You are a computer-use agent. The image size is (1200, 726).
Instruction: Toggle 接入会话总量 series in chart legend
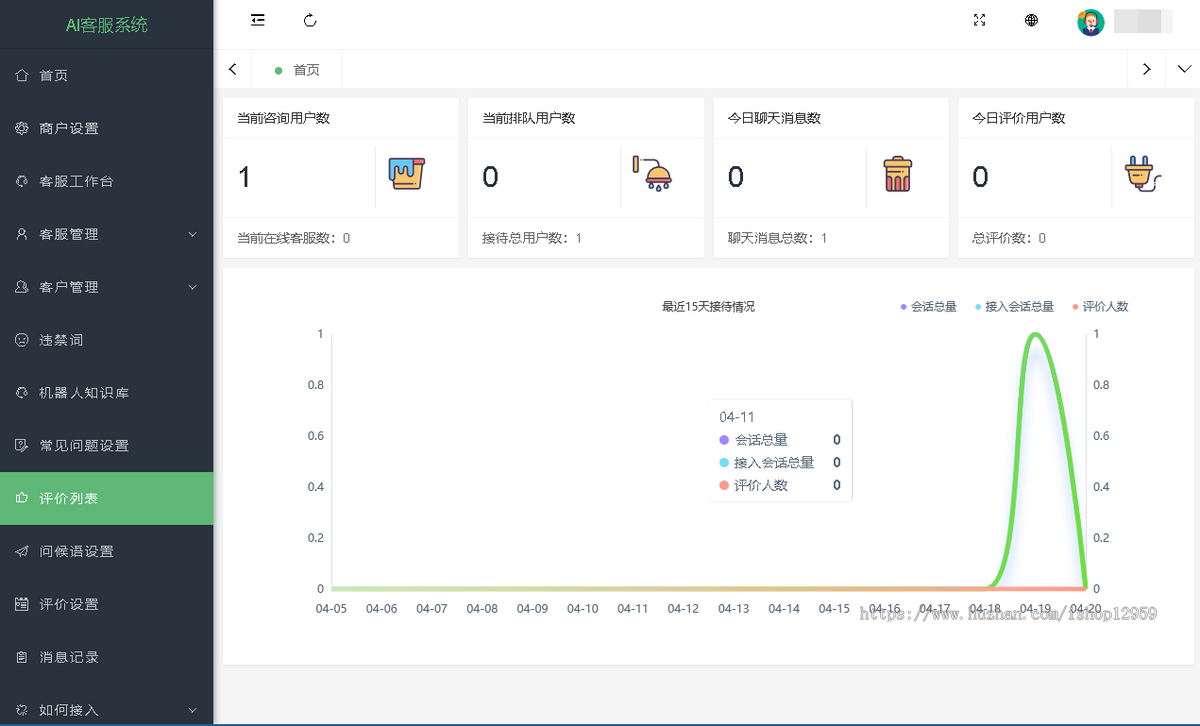(x=1013, y=307)
